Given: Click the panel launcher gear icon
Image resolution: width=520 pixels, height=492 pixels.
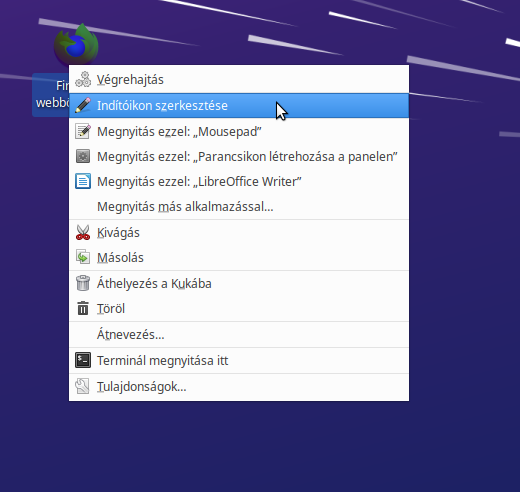Looking at the screenshot, I should [x=83, y=156].
